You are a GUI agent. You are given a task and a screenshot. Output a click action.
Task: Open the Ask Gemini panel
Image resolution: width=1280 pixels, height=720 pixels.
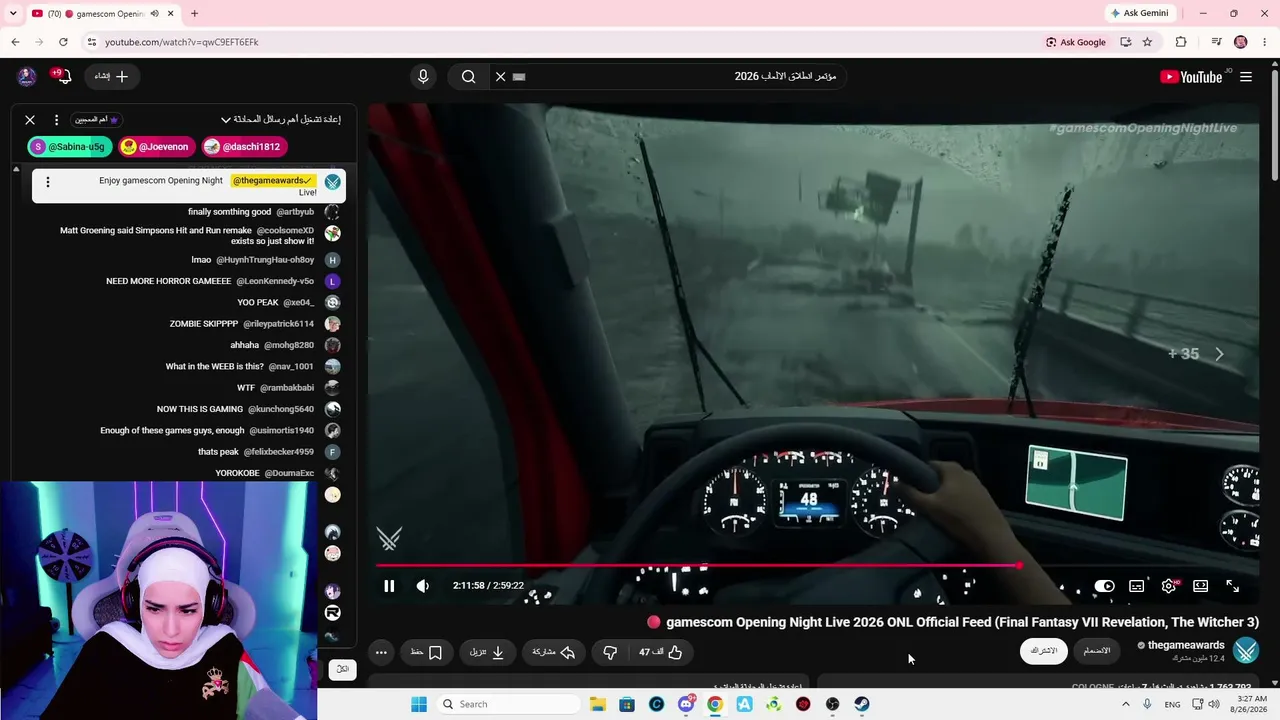point(1138,13)
